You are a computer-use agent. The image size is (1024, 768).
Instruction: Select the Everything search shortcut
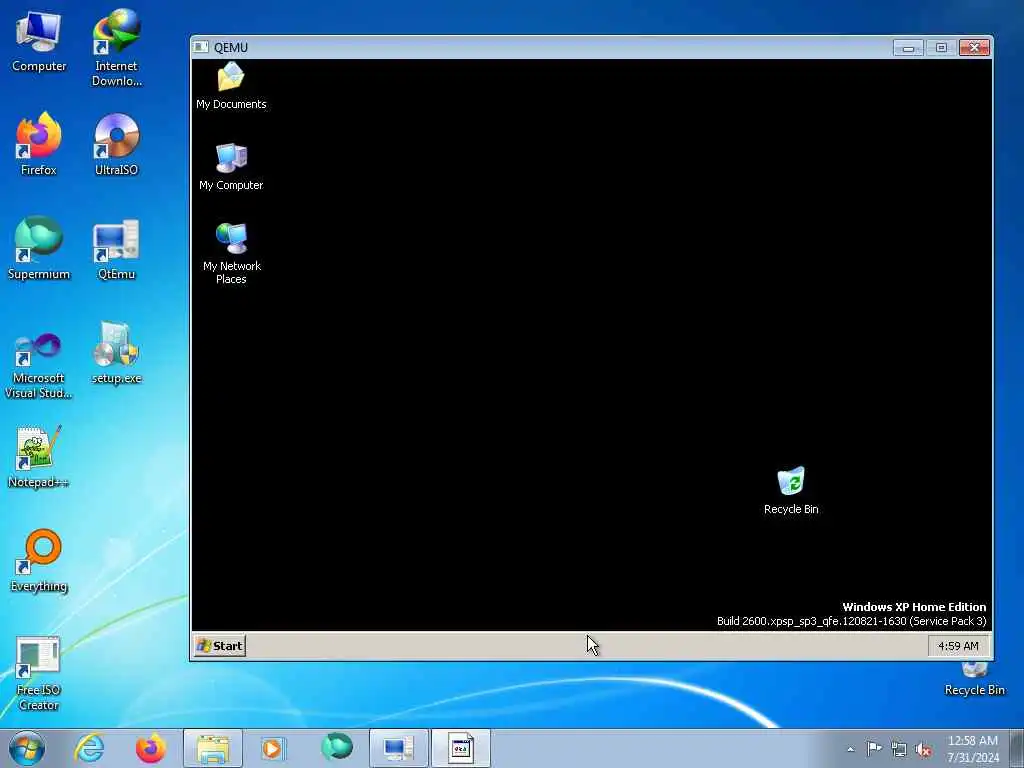tap(39, 560)
